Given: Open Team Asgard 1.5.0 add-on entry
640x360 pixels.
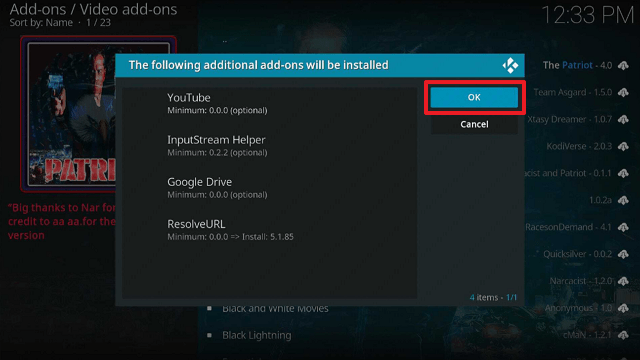Looking at the screenshot, I should tap(573, 92).
